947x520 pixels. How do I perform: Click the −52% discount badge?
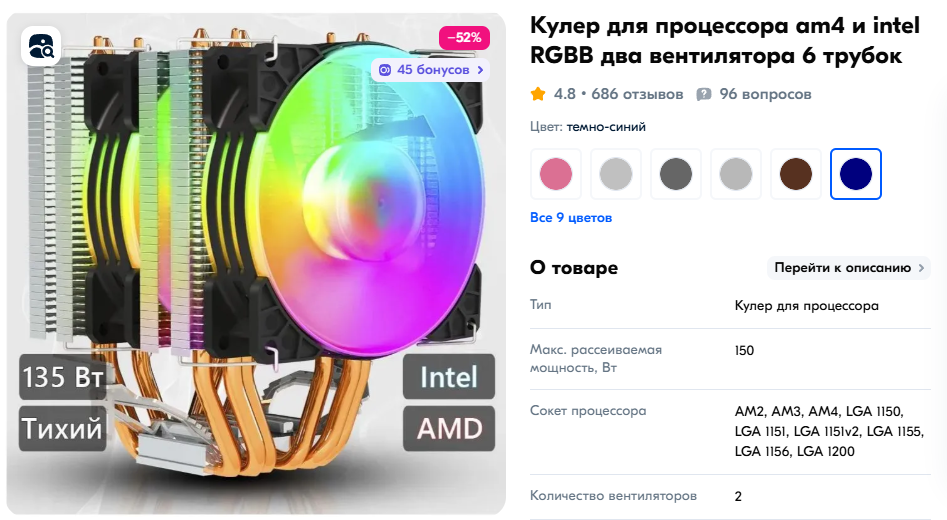pyautogui.click(x=464, y=37)
